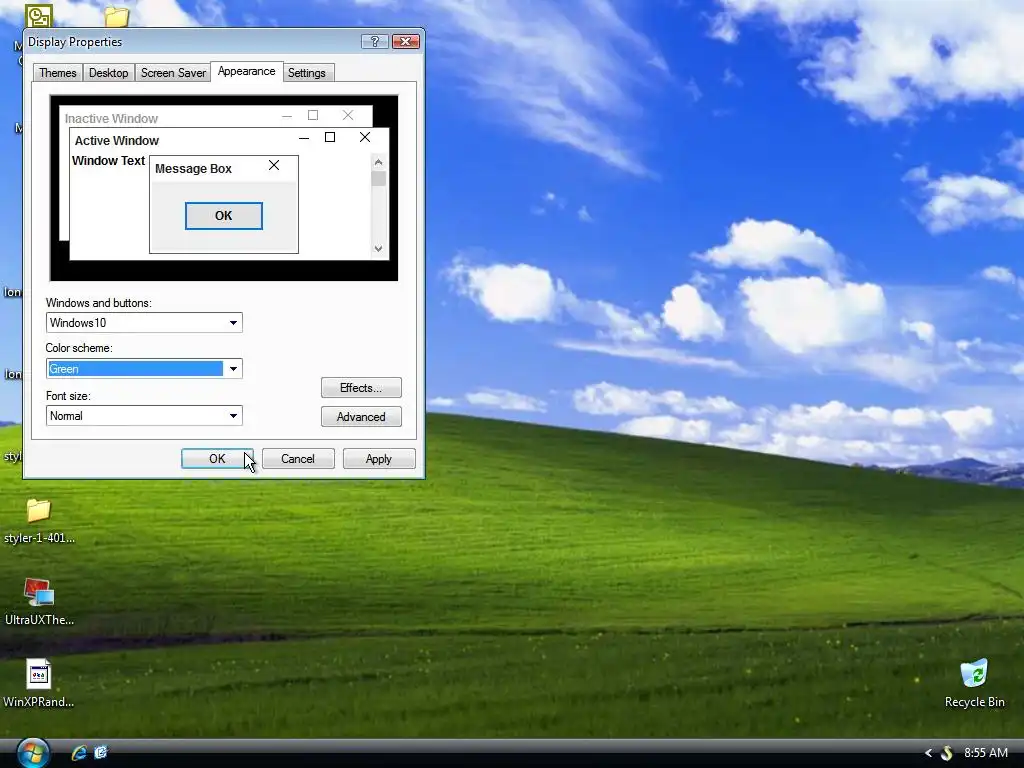Click the Active Window preview close icon

365,137
